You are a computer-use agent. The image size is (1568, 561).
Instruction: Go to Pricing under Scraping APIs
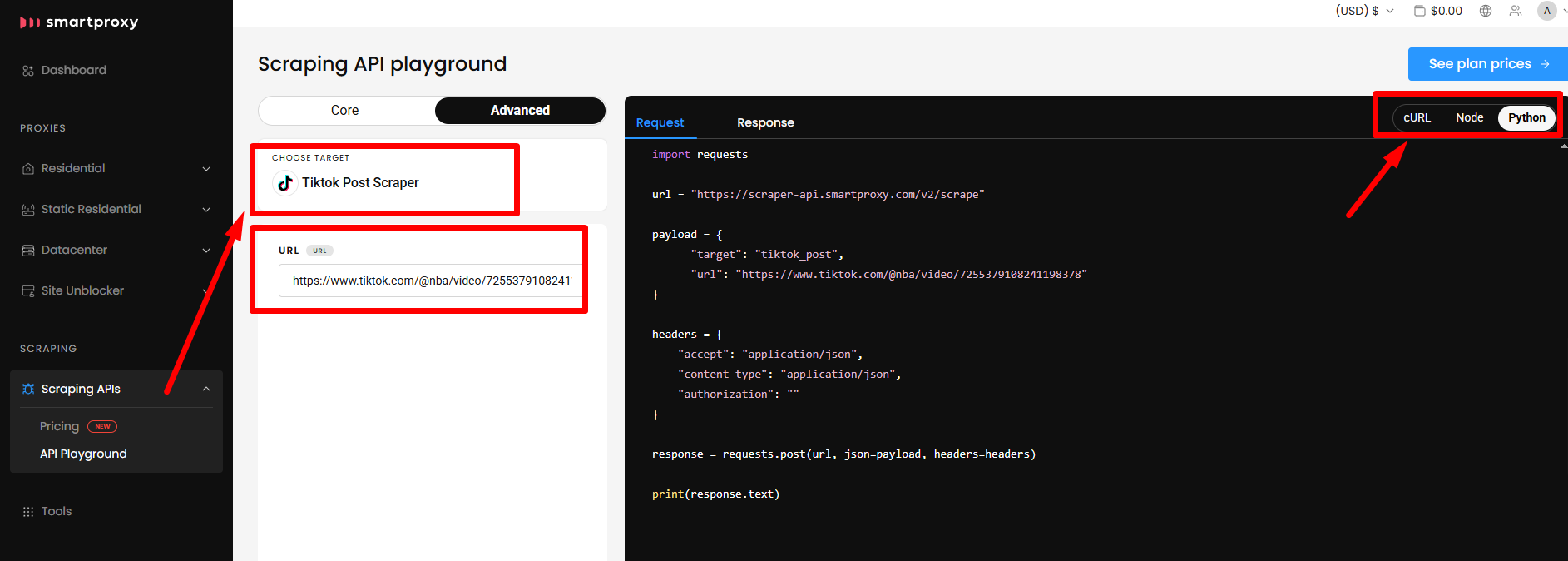[x=59, y=427]
